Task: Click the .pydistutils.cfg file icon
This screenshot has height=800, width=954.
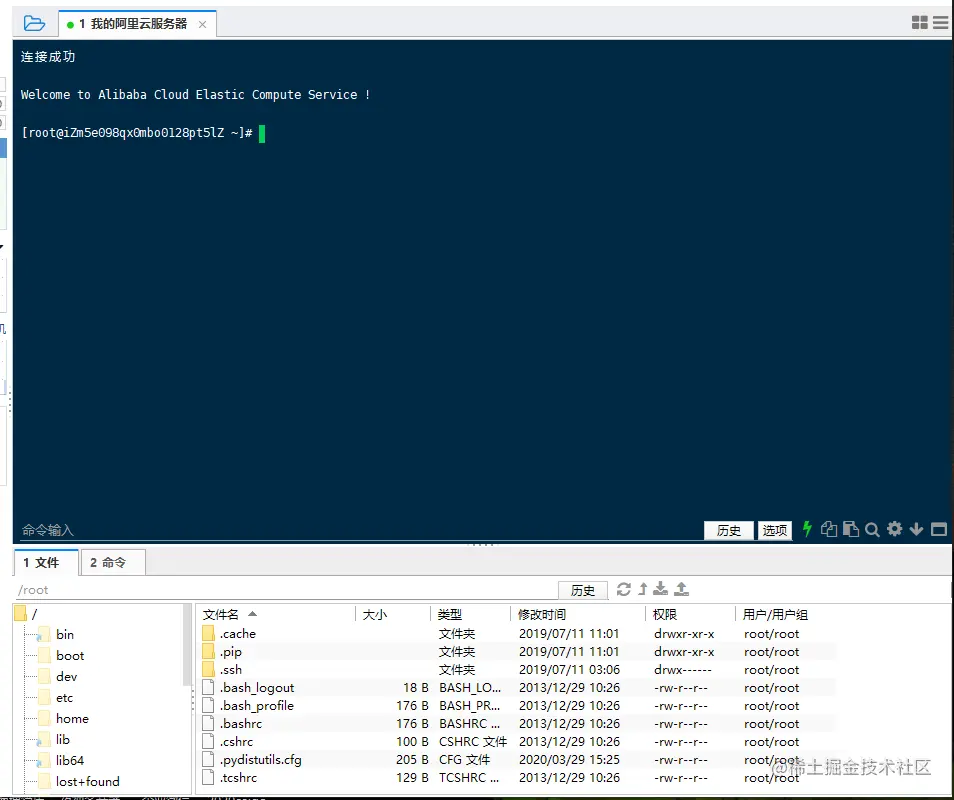Action: click(x=208, y=759)
